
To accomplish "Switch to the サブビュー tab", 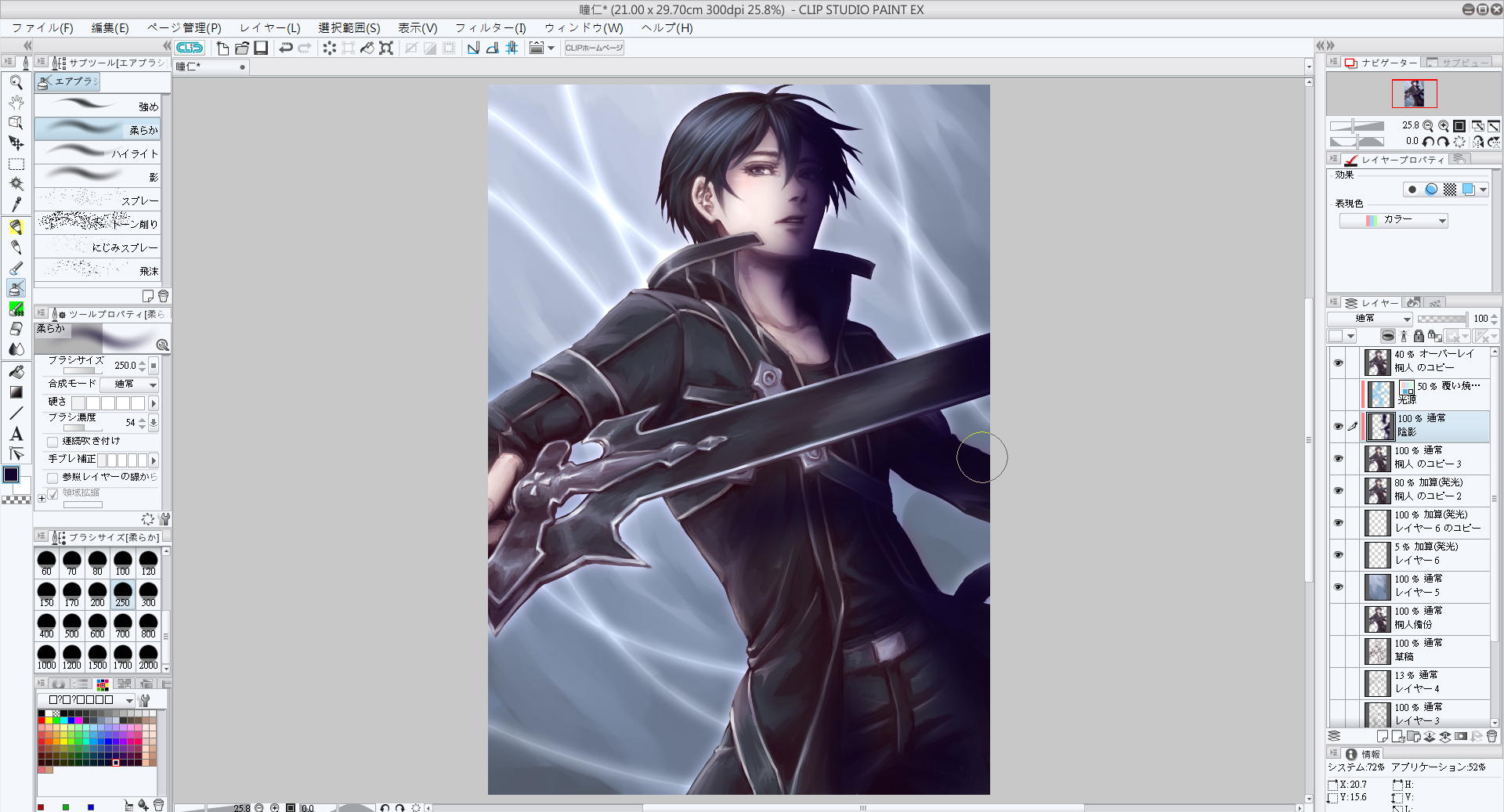I will 1458,63.
